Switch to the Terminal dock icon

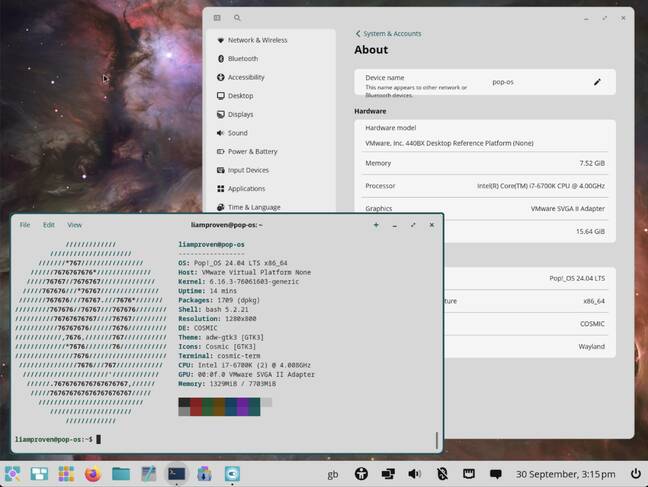(176, 474)
